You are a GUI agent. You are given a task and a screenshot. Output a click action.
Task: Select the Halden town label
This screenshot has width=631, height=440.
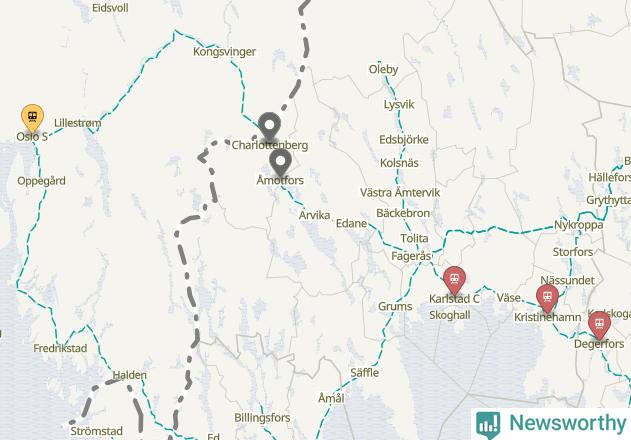[x=129, y=375]
